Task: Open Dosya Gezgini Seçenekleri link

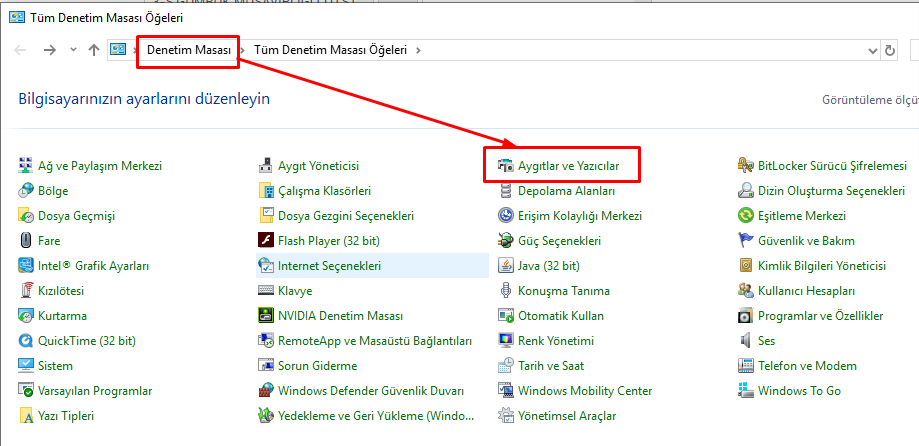Action: pyautogui.click(x=346, y=216)
